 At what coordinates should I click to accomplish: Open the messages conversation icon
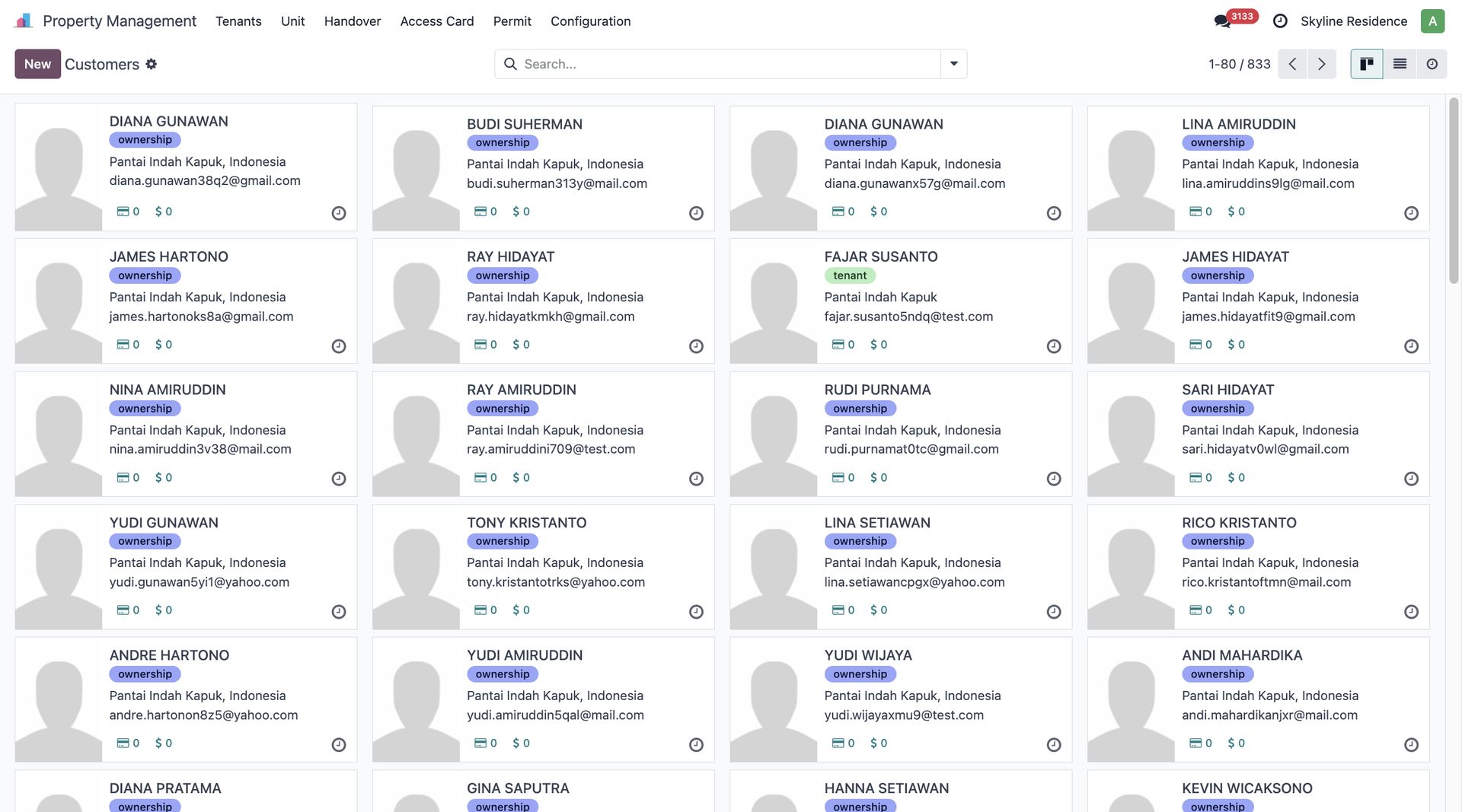1222,21
